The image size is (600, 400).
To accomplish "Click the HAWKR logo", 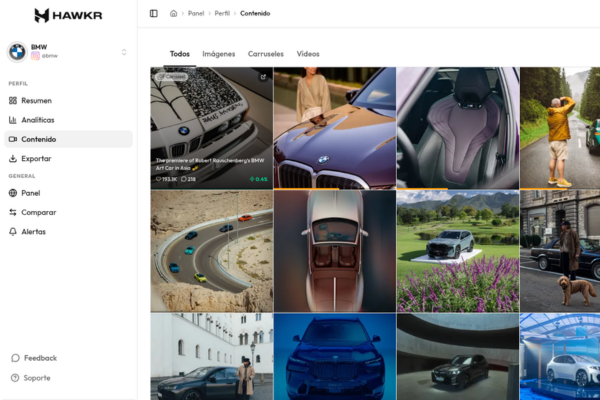I will point(69,15).
